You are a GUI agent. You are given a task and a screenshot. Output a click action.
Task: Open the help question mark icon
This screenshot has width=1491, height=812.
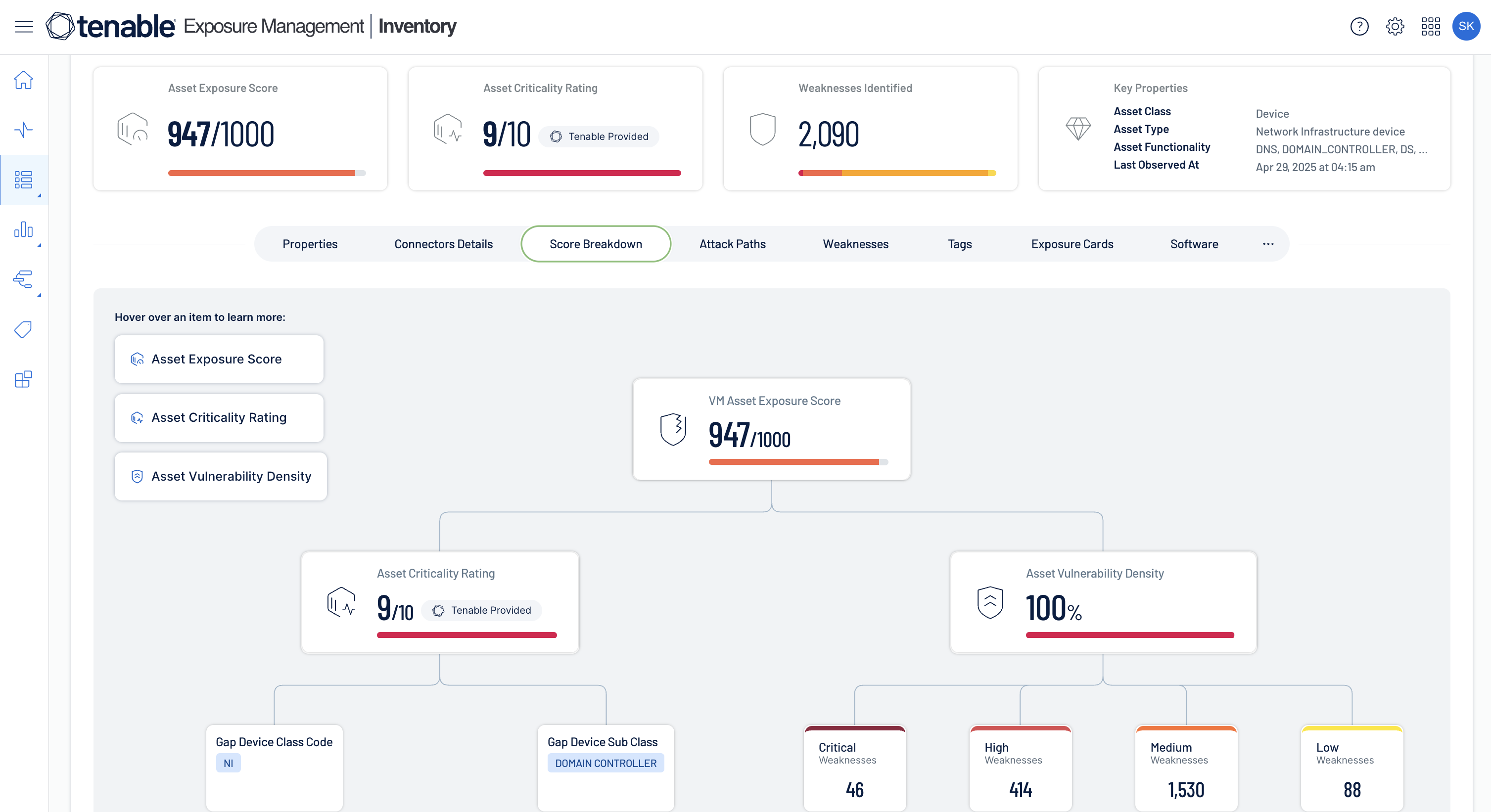[1359, 26]
